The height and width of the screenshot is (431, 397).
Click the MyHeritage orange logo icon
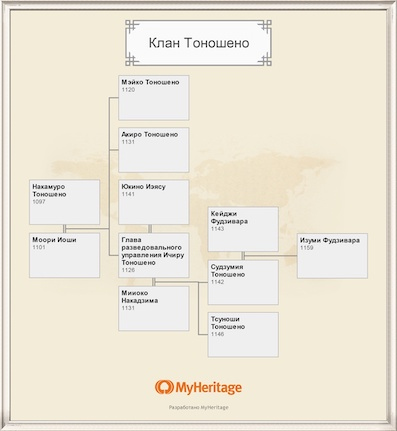coord(164,387)
